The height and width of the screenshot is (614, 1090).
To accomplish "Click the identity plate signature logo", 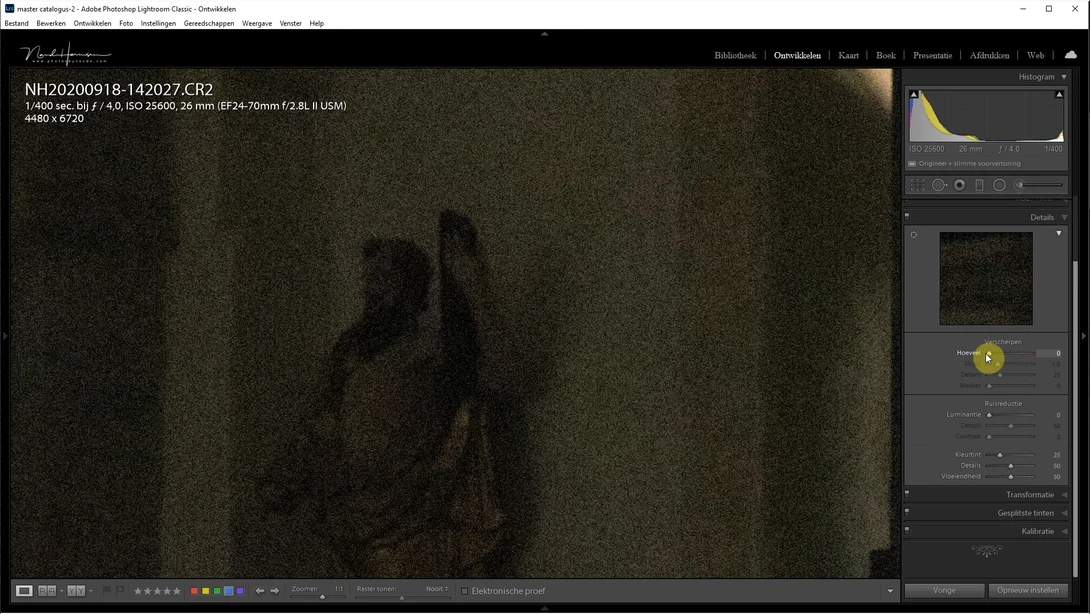I will point(65,54).
